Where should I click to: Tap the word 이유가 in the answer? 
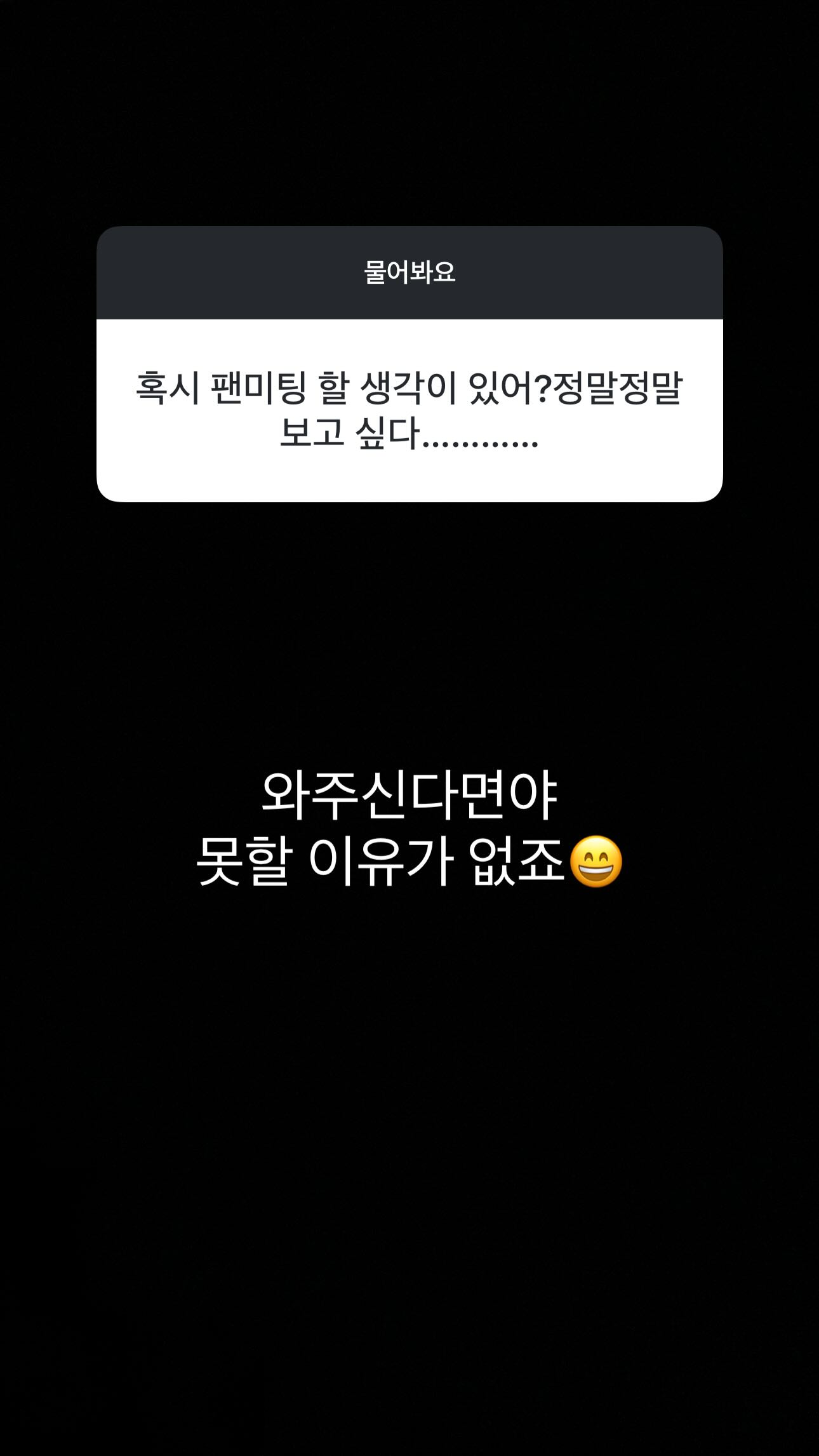(x=380, y=862)
